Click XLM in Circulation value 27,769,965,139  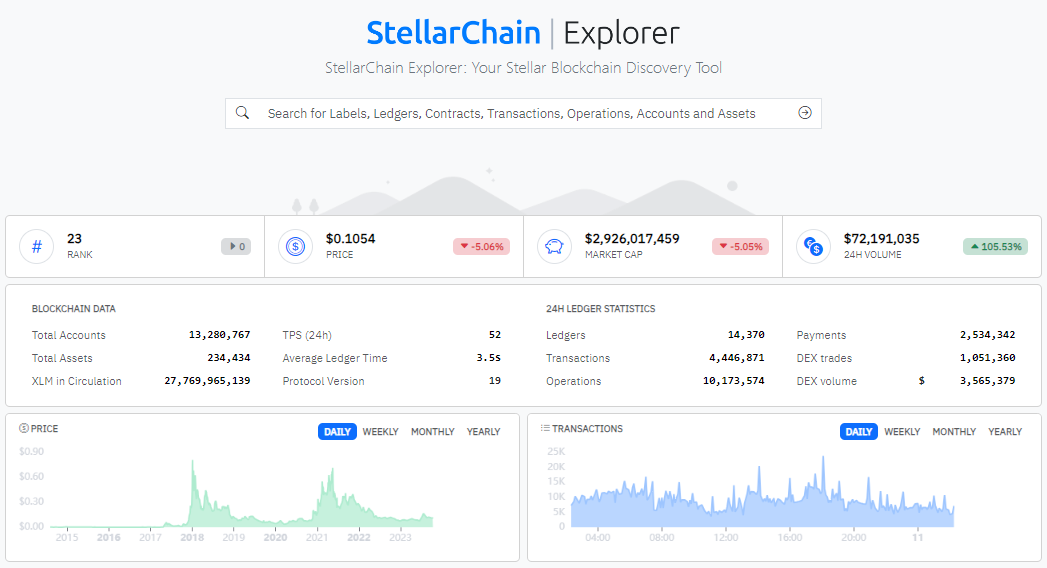208,381
